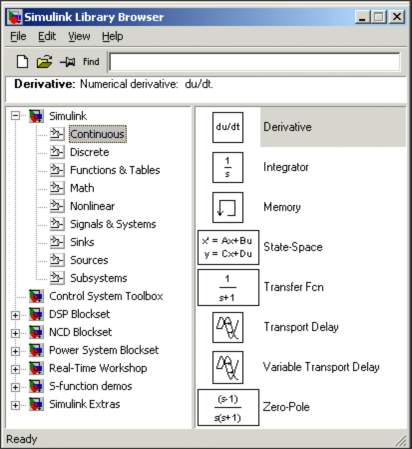The height and width of the screenshot is (449, 412).
Task: Select the Nonlinear tree label
Action: [92, 206]
